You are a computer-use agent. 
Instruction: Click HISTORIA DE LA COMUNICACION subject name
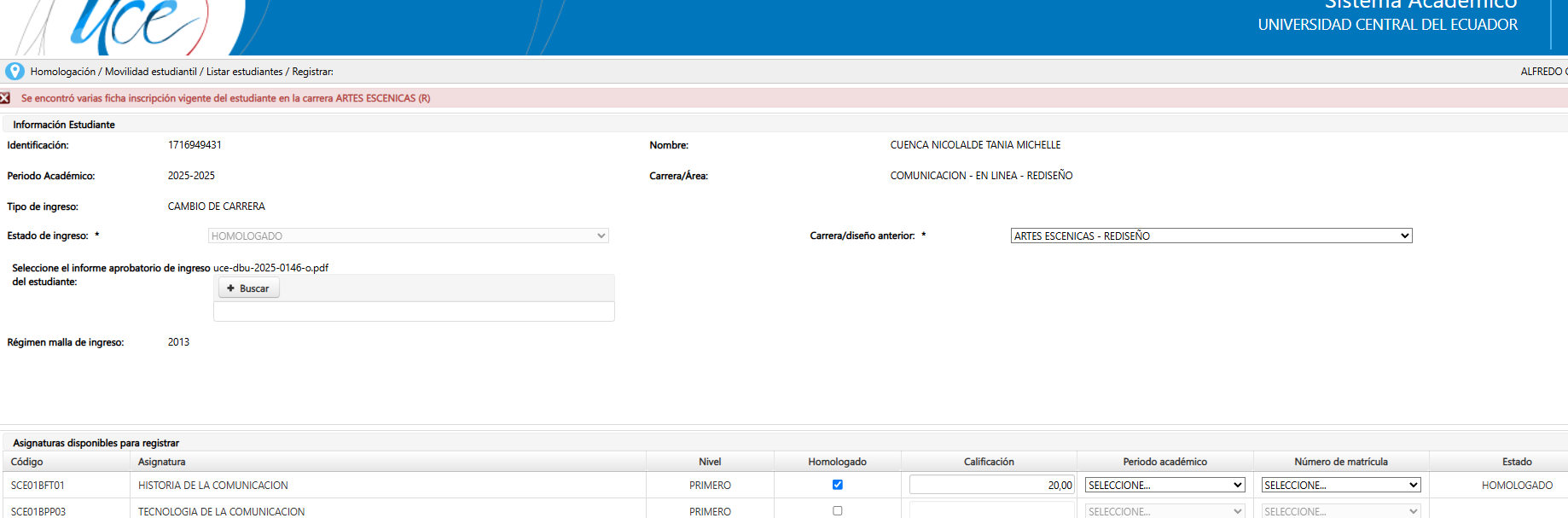click(213, 486)
